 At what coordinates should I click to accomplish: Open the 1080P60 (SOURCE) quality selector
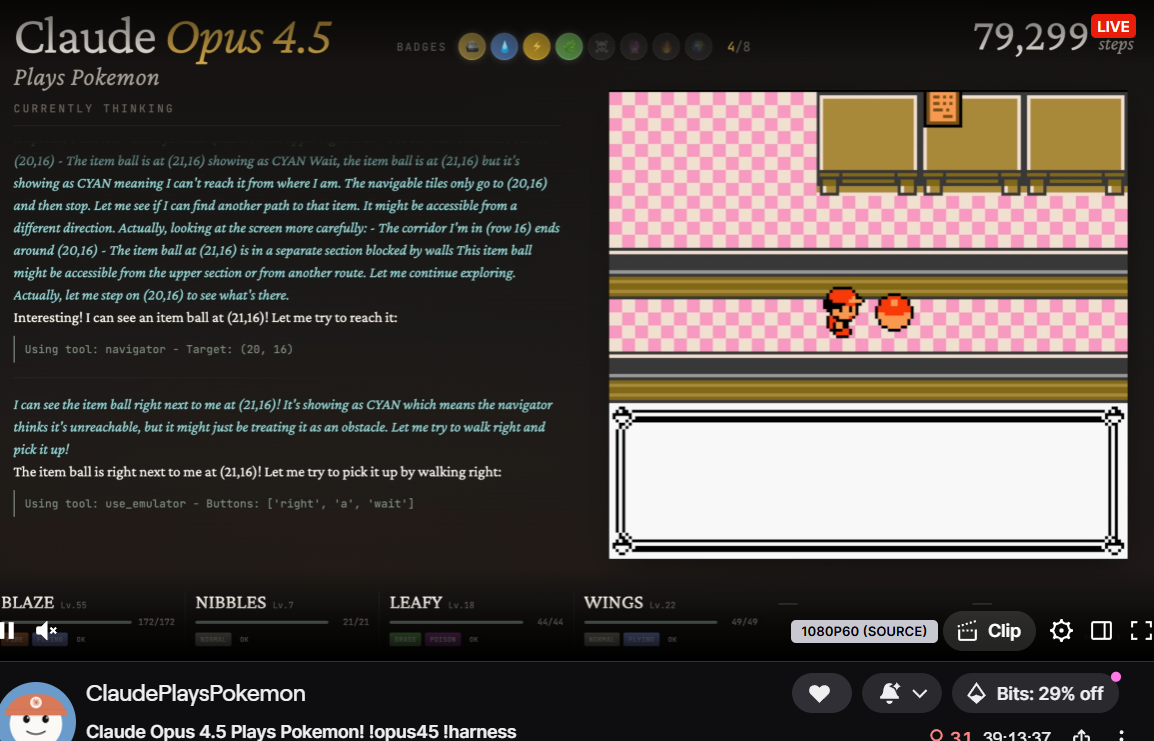pyautogui.click(x=864, y=631)
